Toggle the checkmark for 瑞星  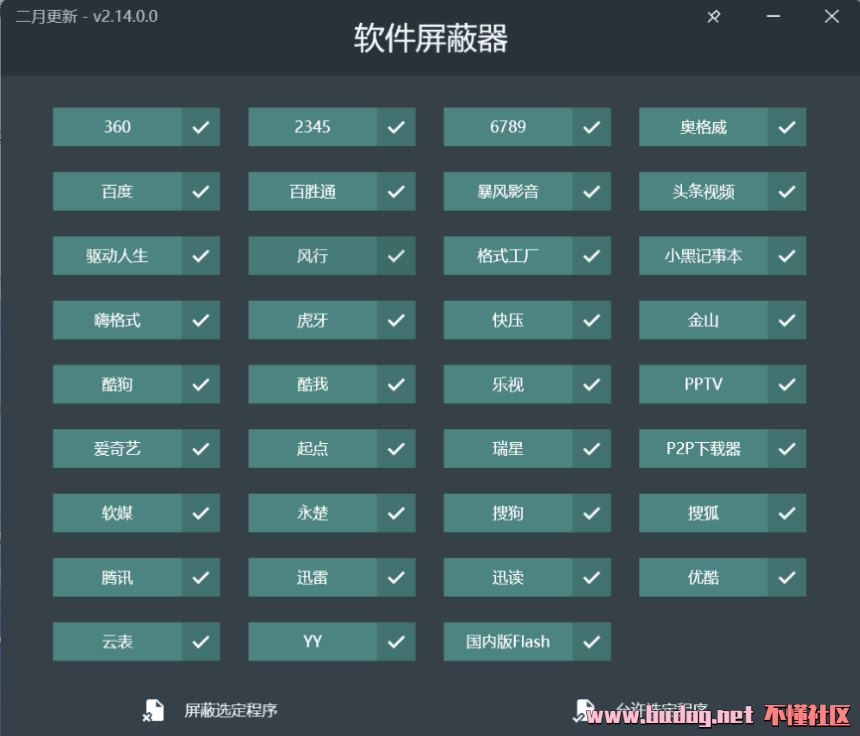pos(591,449)
